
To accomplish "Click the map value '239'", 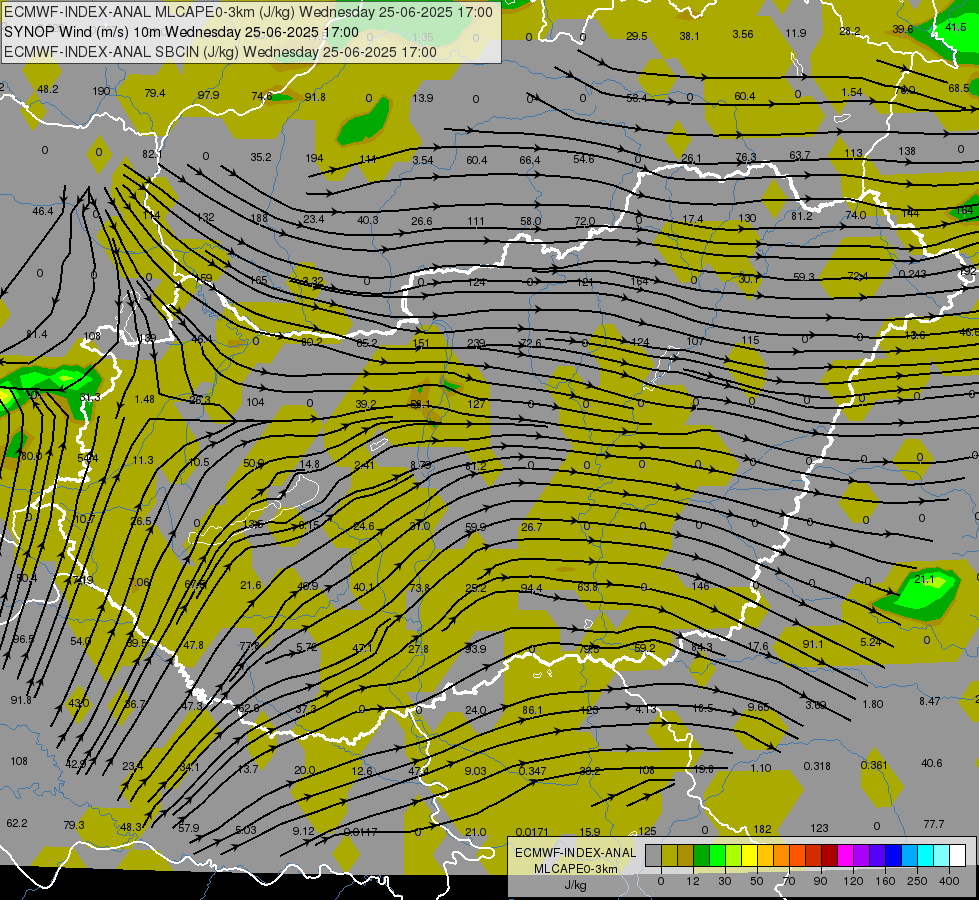I will [476, 344].
